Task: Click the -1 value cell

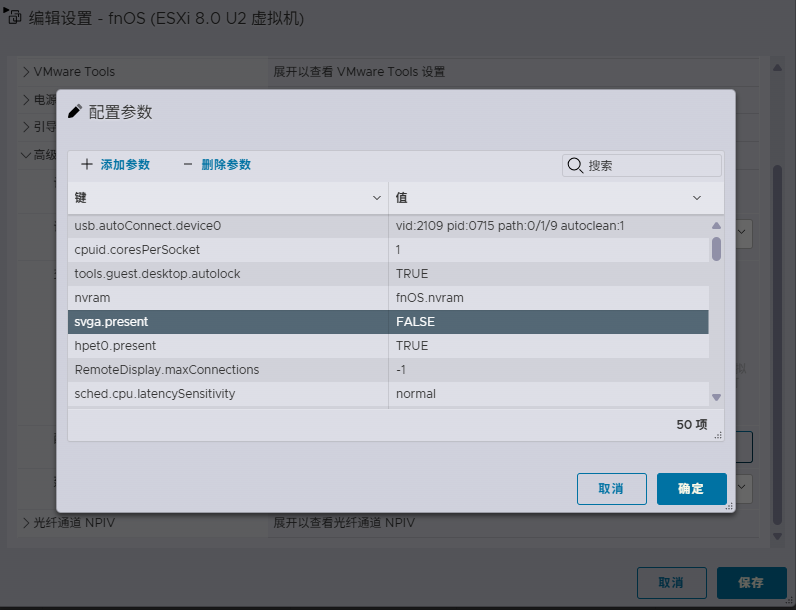Action: 401,369
